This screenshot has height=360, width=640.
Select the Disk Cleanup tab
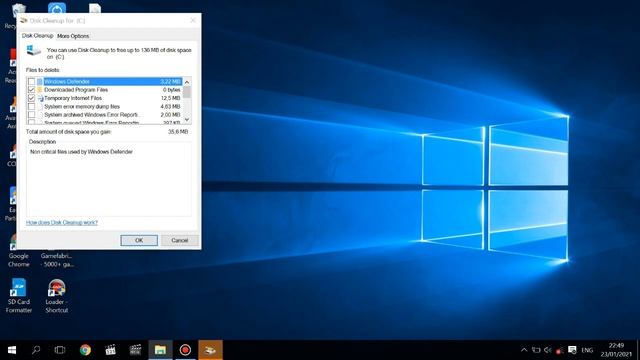(38, 36)
